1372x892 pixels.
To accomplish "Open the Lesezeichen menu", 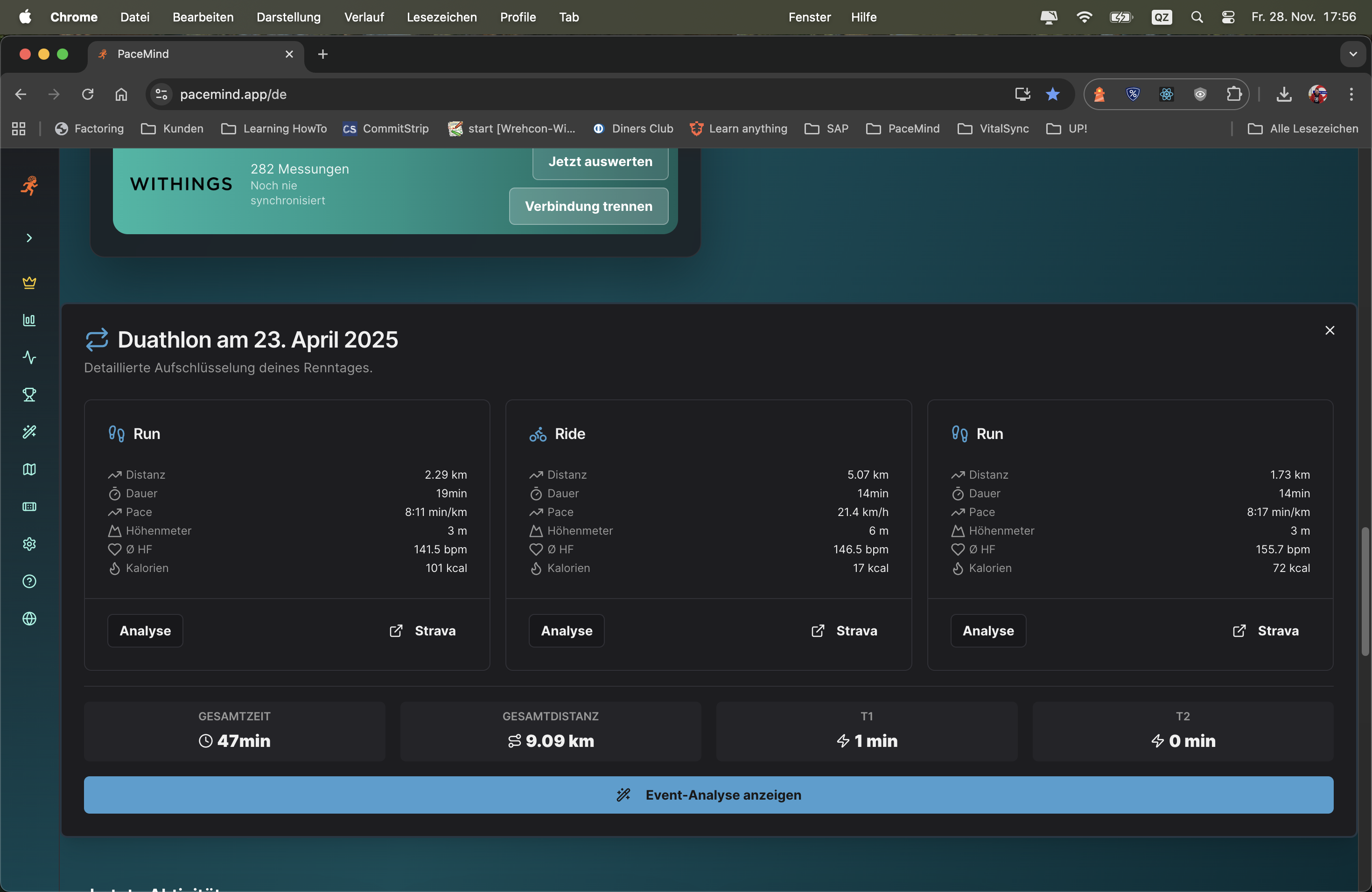I will click(441, 17).
